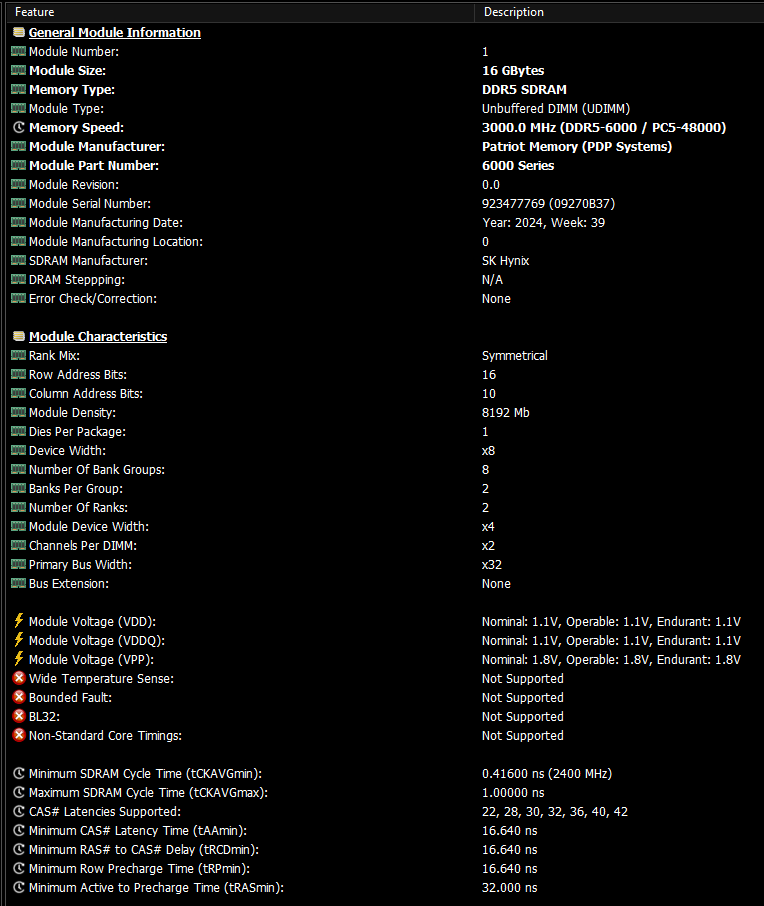Select the Non-Standard Core Timings row
The image size is (764, 906).
tap(382, 736)
